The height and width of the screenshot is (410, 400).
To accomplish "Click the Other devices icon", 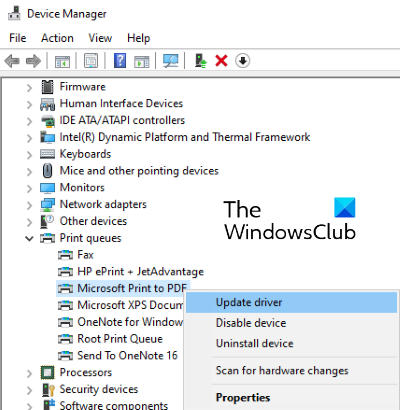I will [x=47, y=221].
